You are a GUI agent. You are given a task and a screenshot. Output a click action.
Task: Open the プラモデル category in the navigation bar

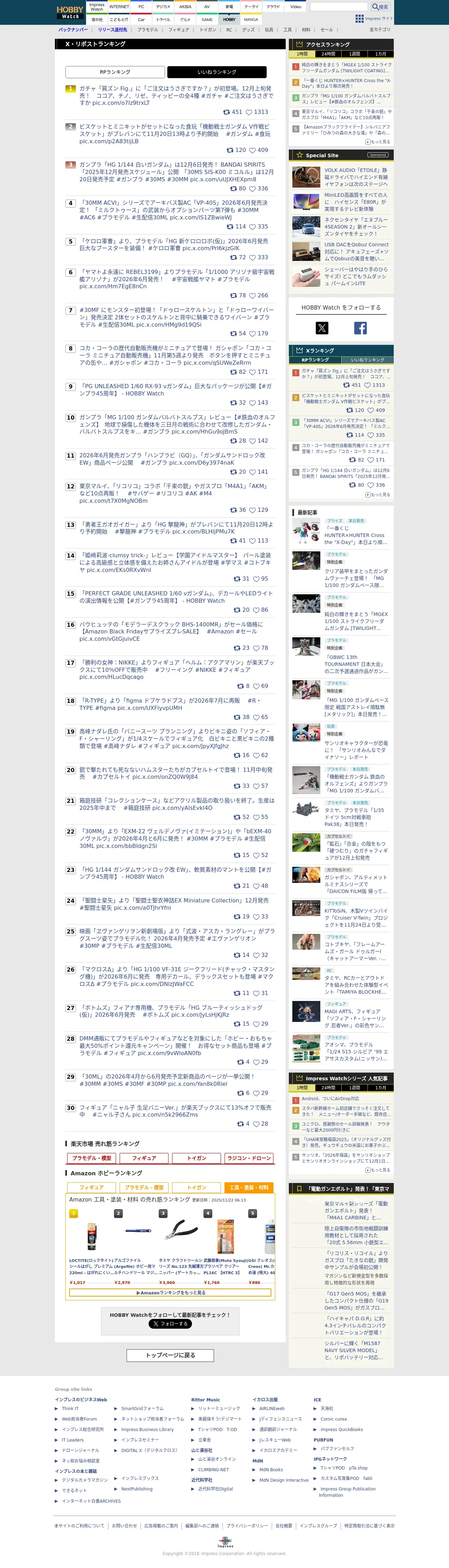148,29
